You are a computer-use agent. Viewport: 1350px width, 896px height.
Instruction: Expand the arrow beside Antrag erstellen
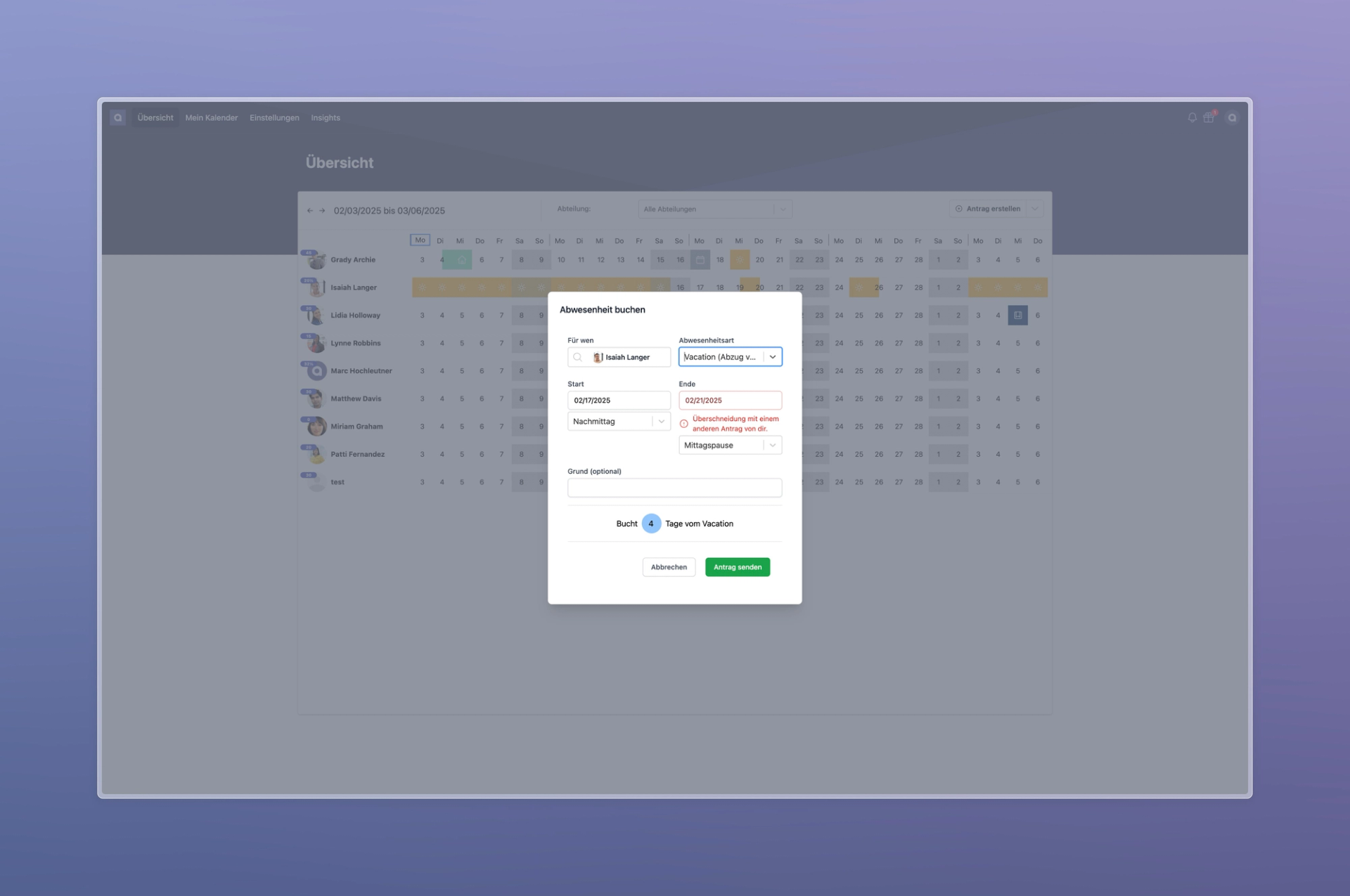pos(1034,209)
